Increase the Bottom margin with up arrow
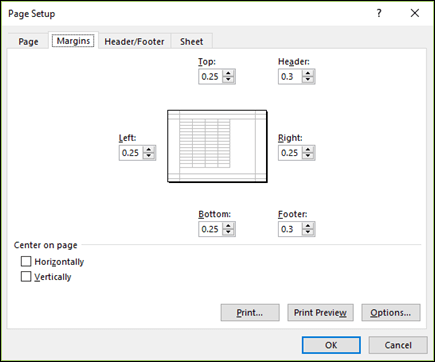This screenshot has height=362, width=435. pyautogui.click(x=228, y=226)
